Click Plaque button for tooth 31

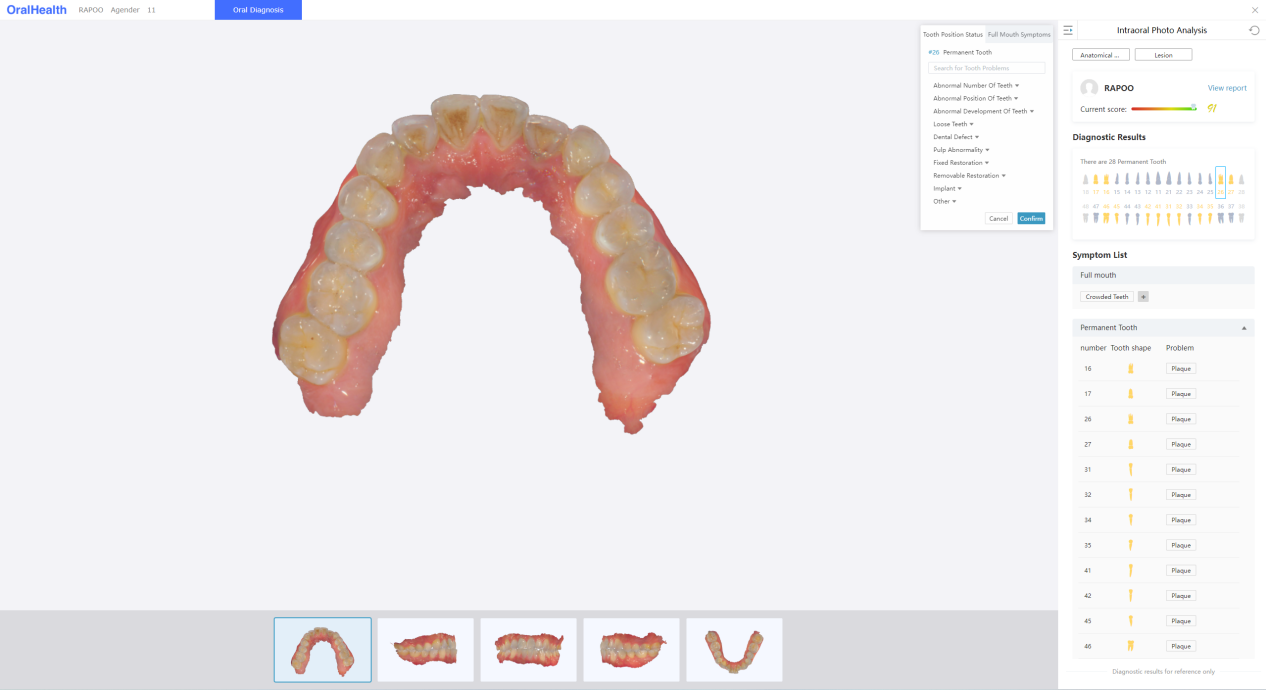pos(1181,470)
